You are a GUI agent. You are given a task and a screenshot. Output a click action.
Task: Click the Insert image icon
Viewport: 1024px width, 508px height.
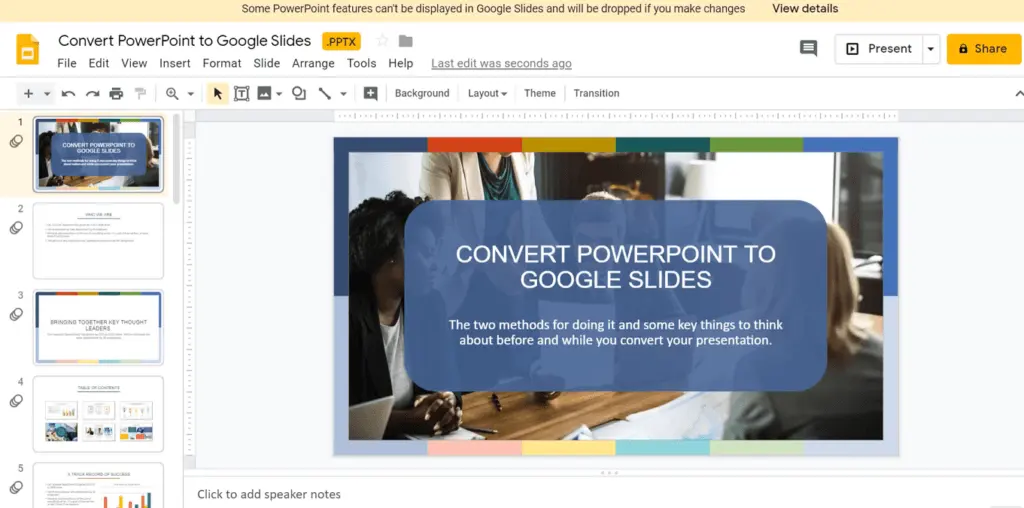[x=264, y=93]
